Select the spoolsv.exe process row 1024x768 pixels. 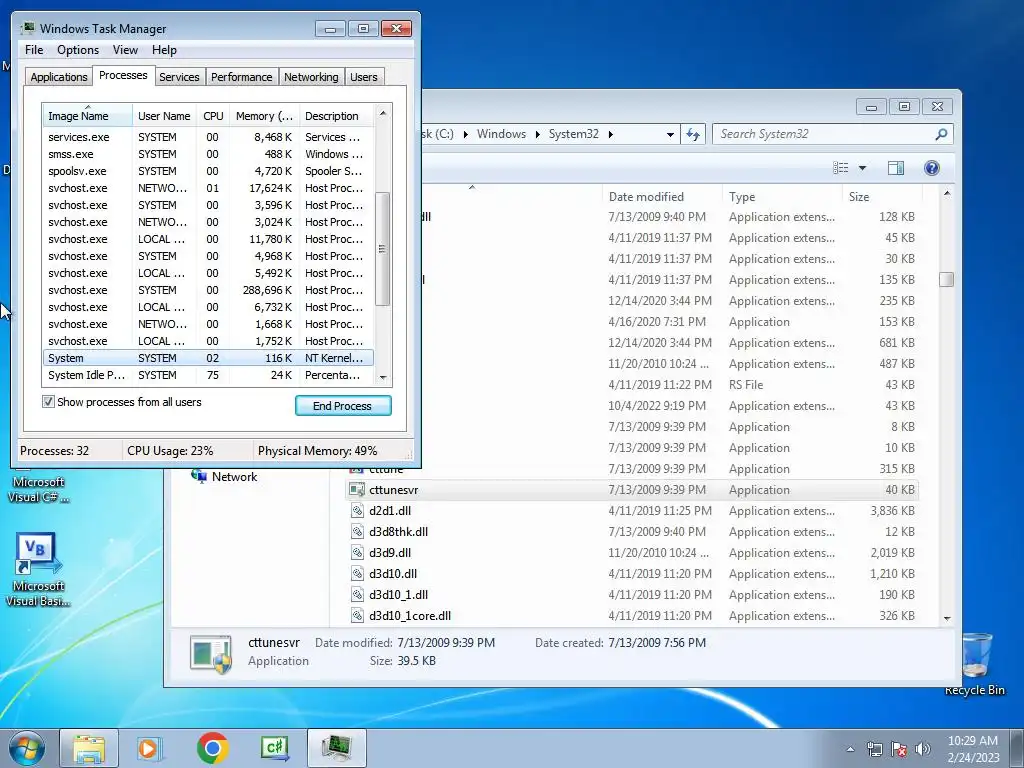(x=208, y=171)
